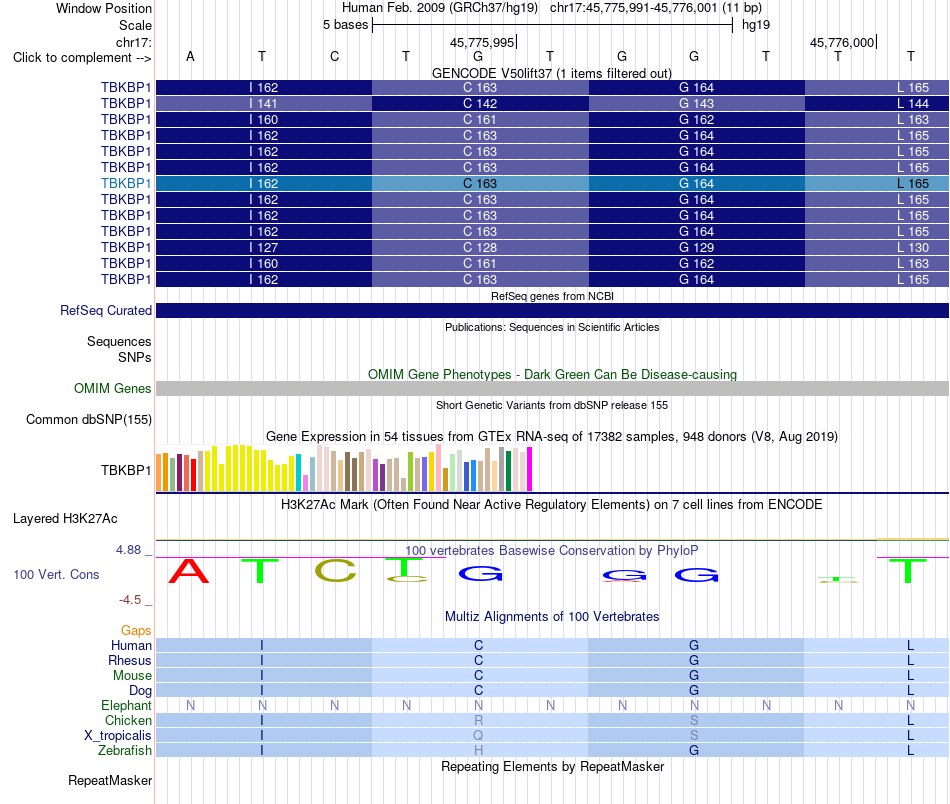The height and width of the screenshot is (804, 950).
Task: Click the 'G 129' codon box
Action: [696, 247]
